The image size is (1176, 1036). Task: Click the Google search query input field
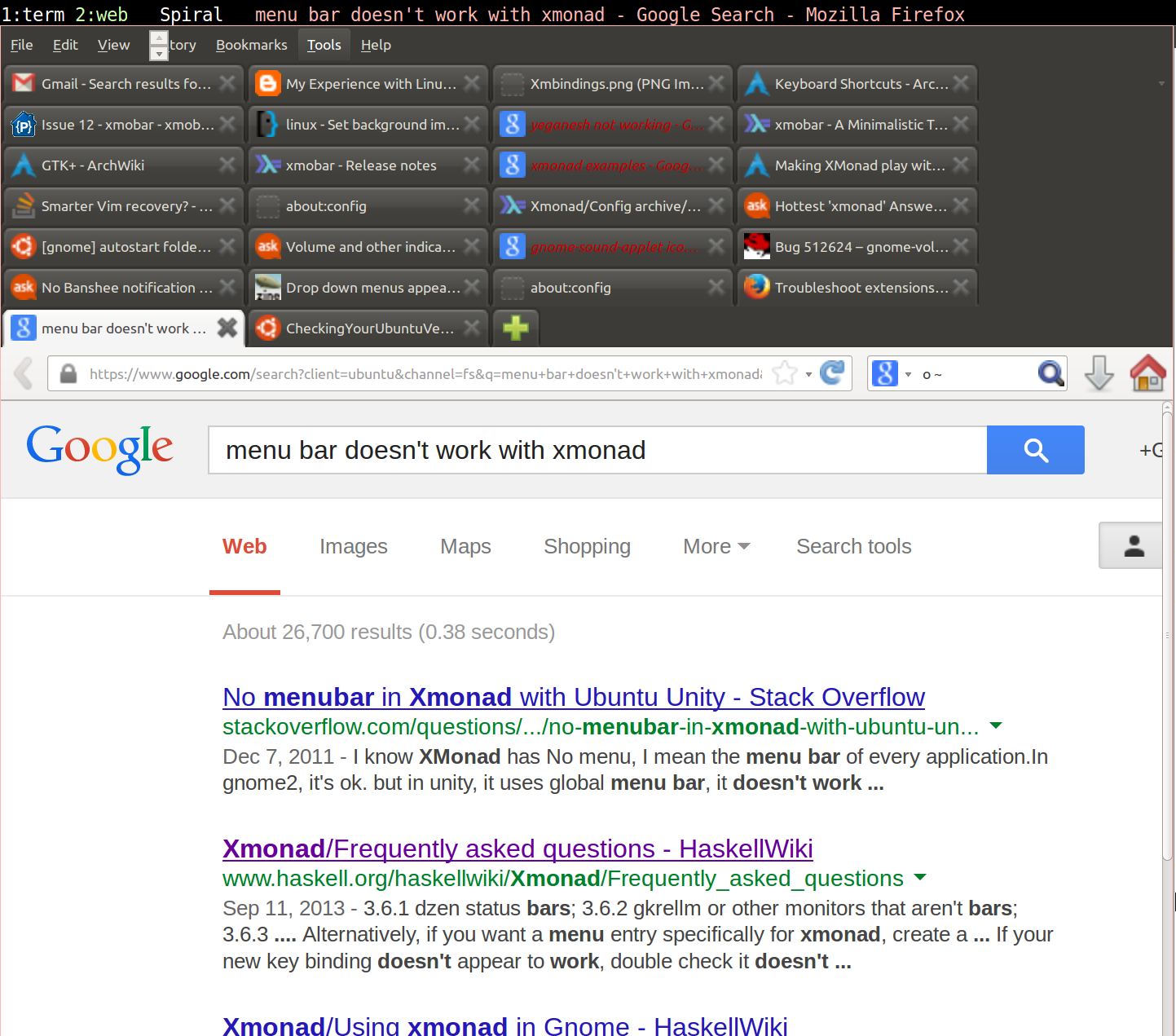pos(597,450)
